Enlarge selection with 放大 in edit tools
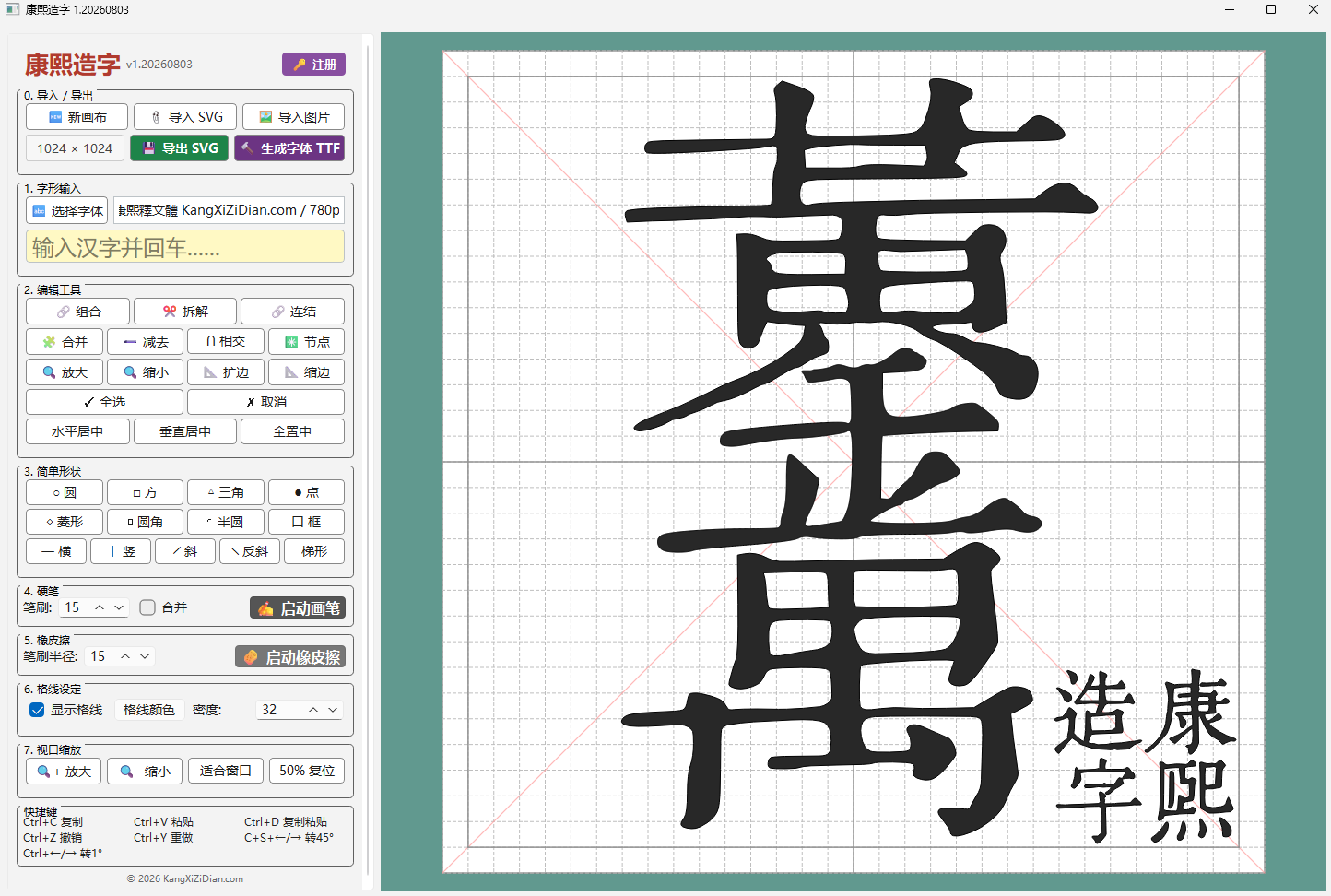The width and height of the screenshot is (1331, 896). click(65, 372)
